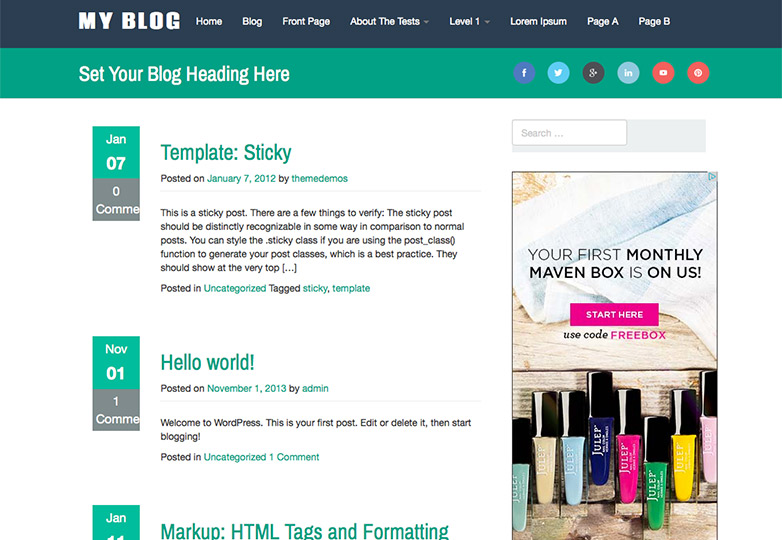Open the LinkedIn social icon
Screen dimensions: 782x540
coord(628,73)
